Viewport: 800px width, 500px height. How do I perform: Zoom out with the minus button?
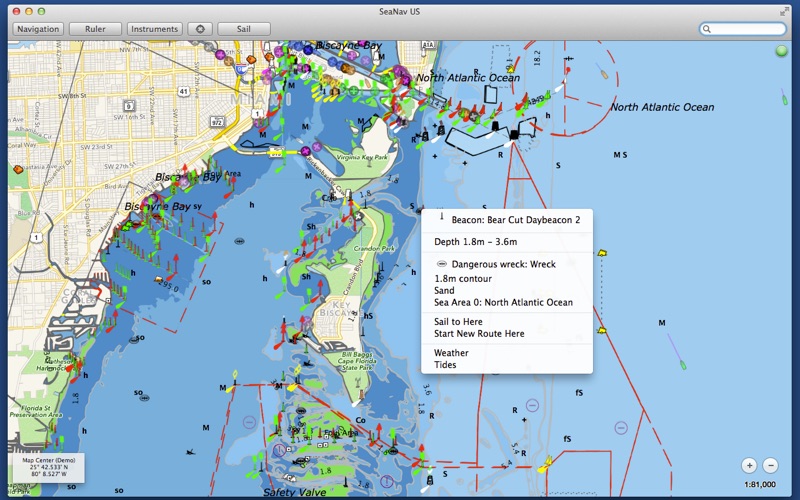point(770,465)
